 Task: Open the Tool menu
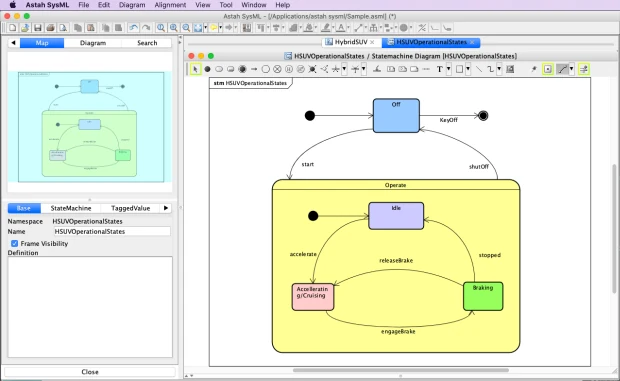(x=226, y=5)
